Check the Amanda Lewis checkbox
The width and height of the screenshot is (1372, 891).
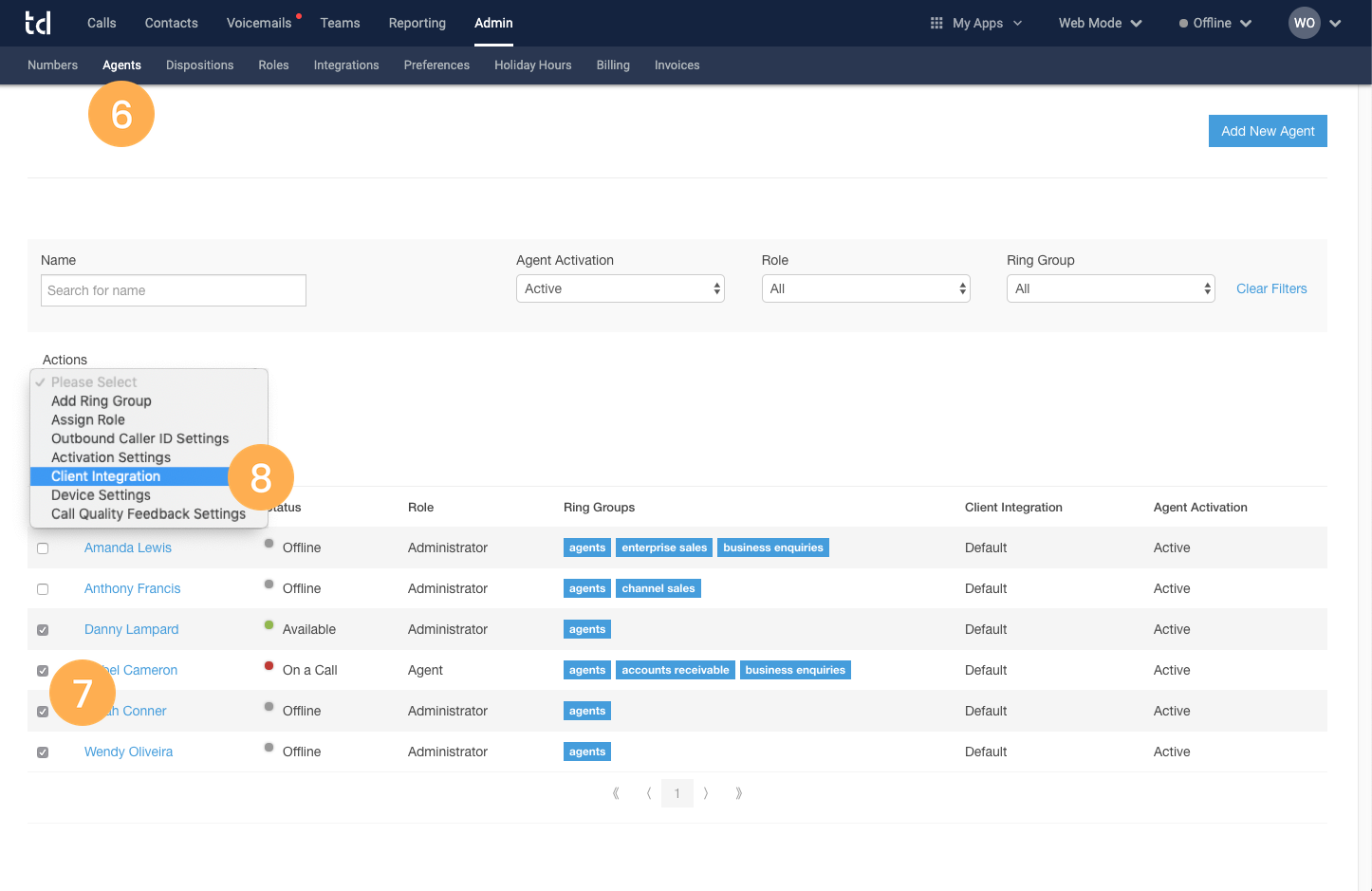point(43,548)
